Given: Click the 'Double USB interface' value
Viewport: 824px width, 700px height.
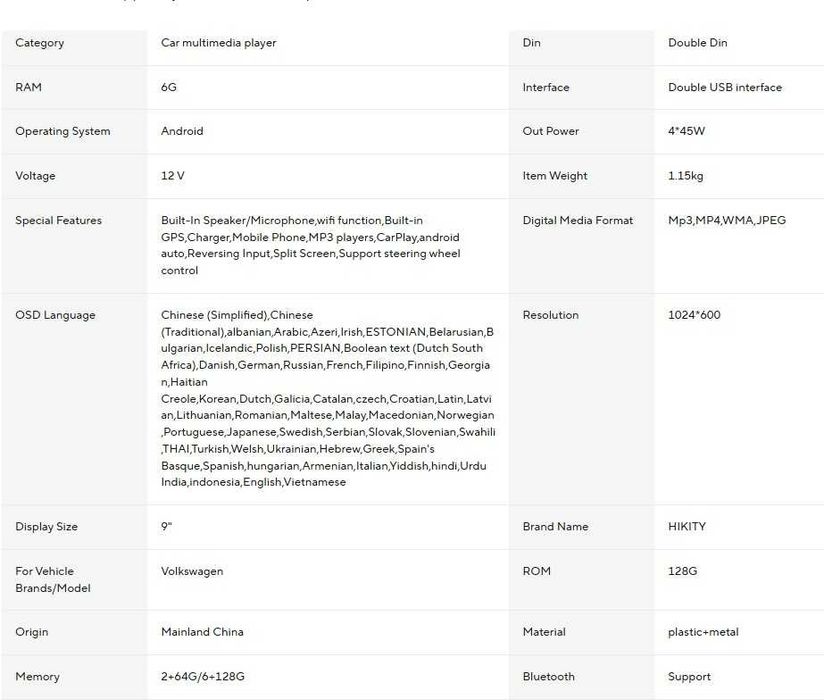Looking at the screenshot, I should coord(724,87).
